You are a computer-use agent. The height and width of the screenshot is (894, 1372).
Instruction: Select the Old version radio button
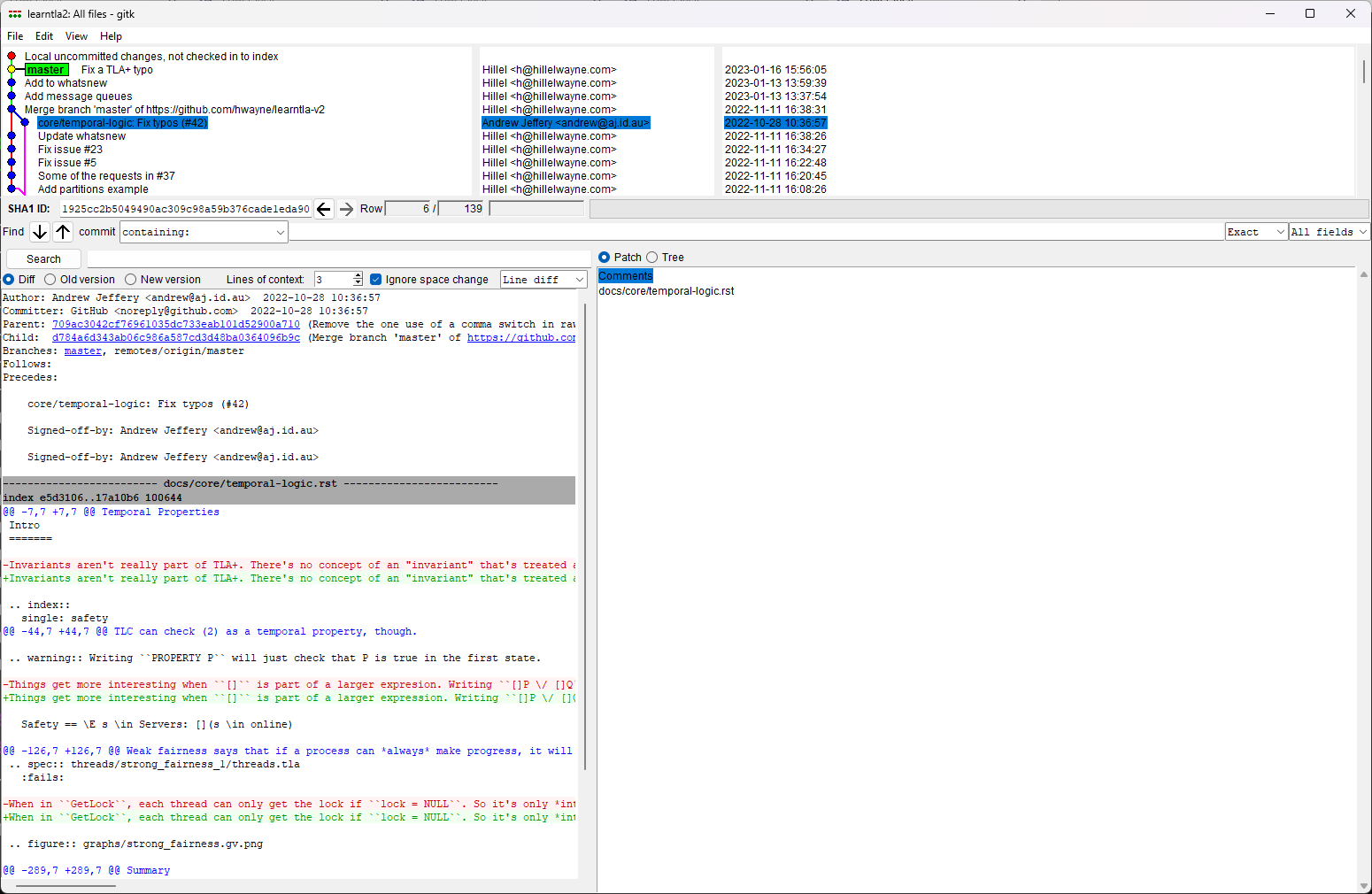pos(50,279)
